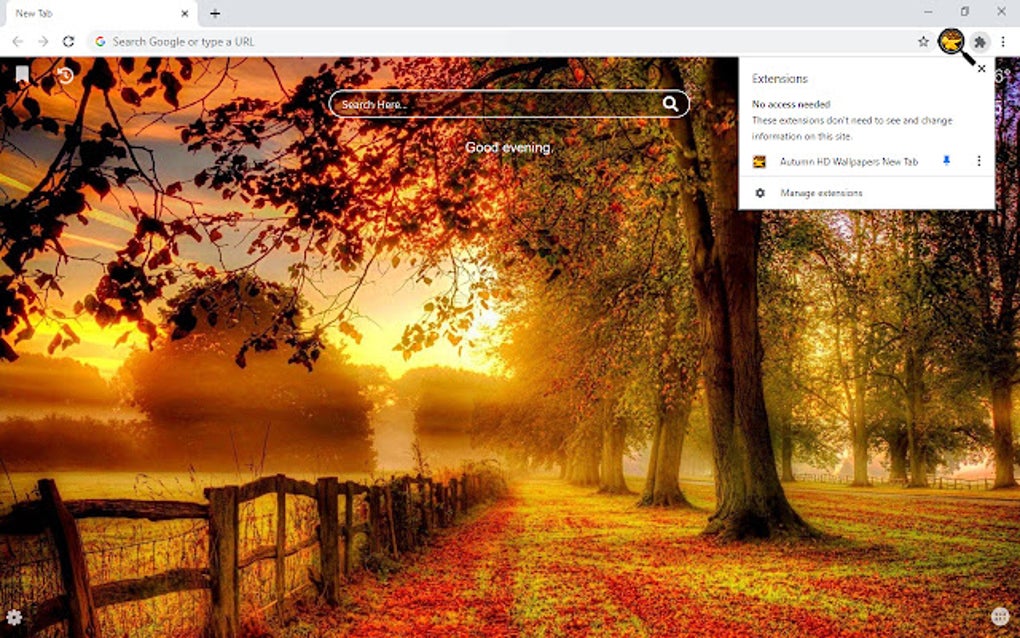Select the New Tab browser tab

(x=99, y=13)
